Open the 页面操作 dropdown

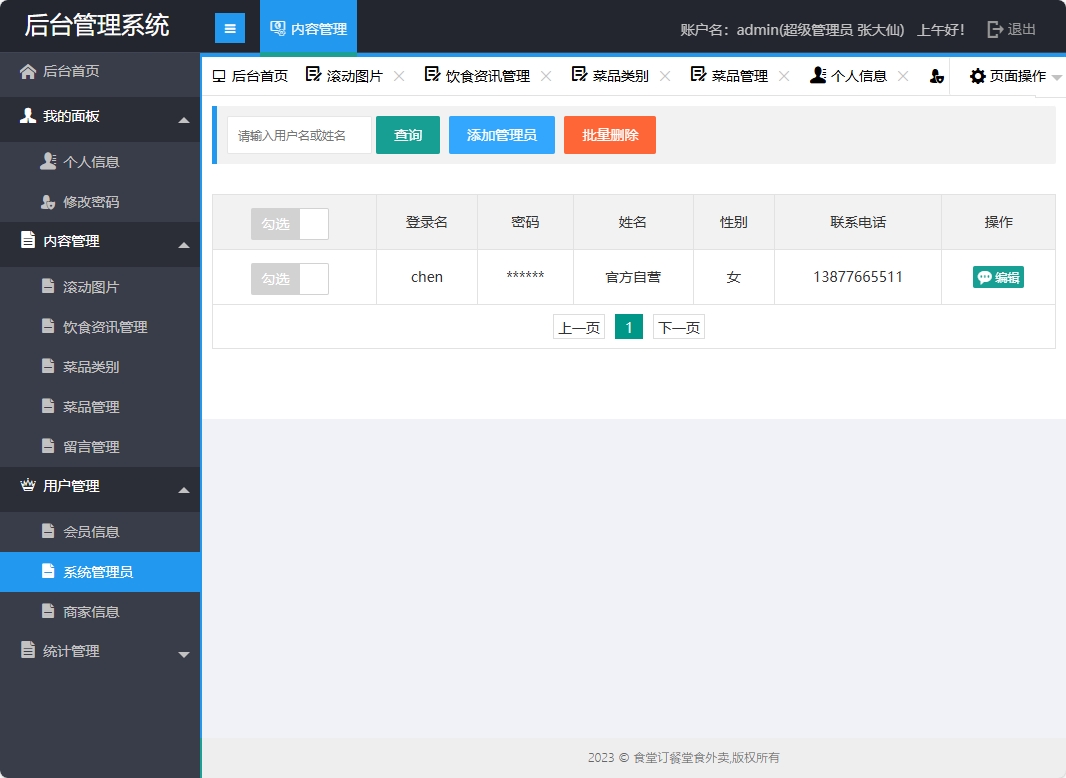click(1010, 75)
